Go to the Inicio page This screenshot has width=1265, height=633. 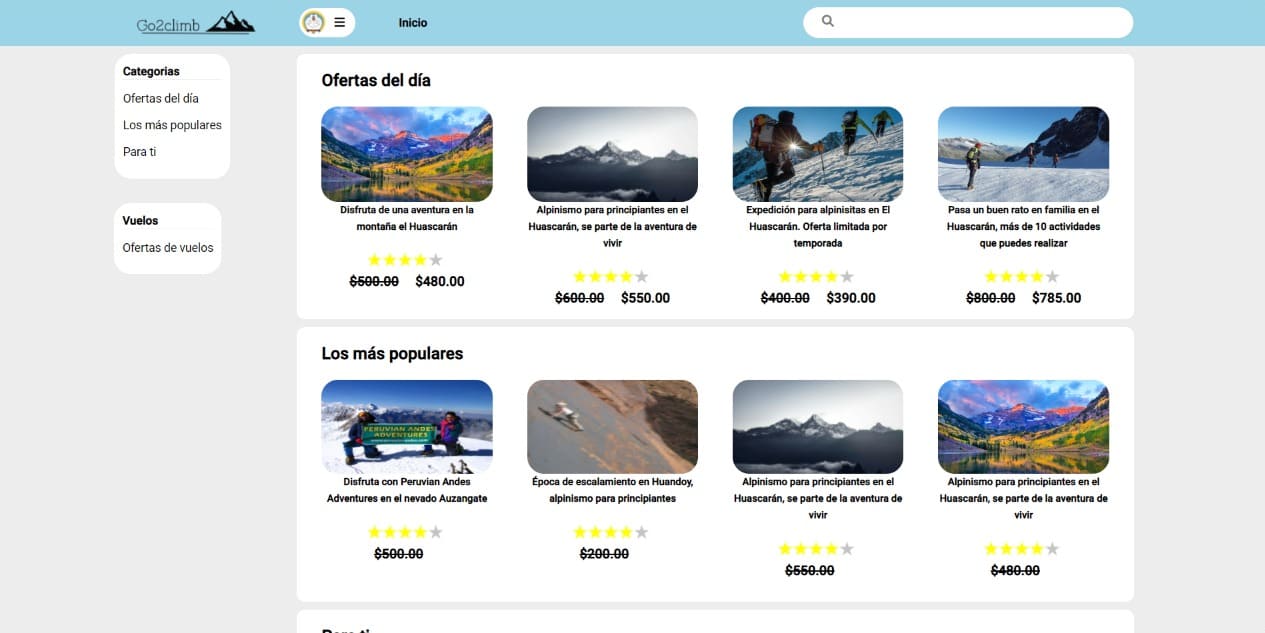point(412,22)
